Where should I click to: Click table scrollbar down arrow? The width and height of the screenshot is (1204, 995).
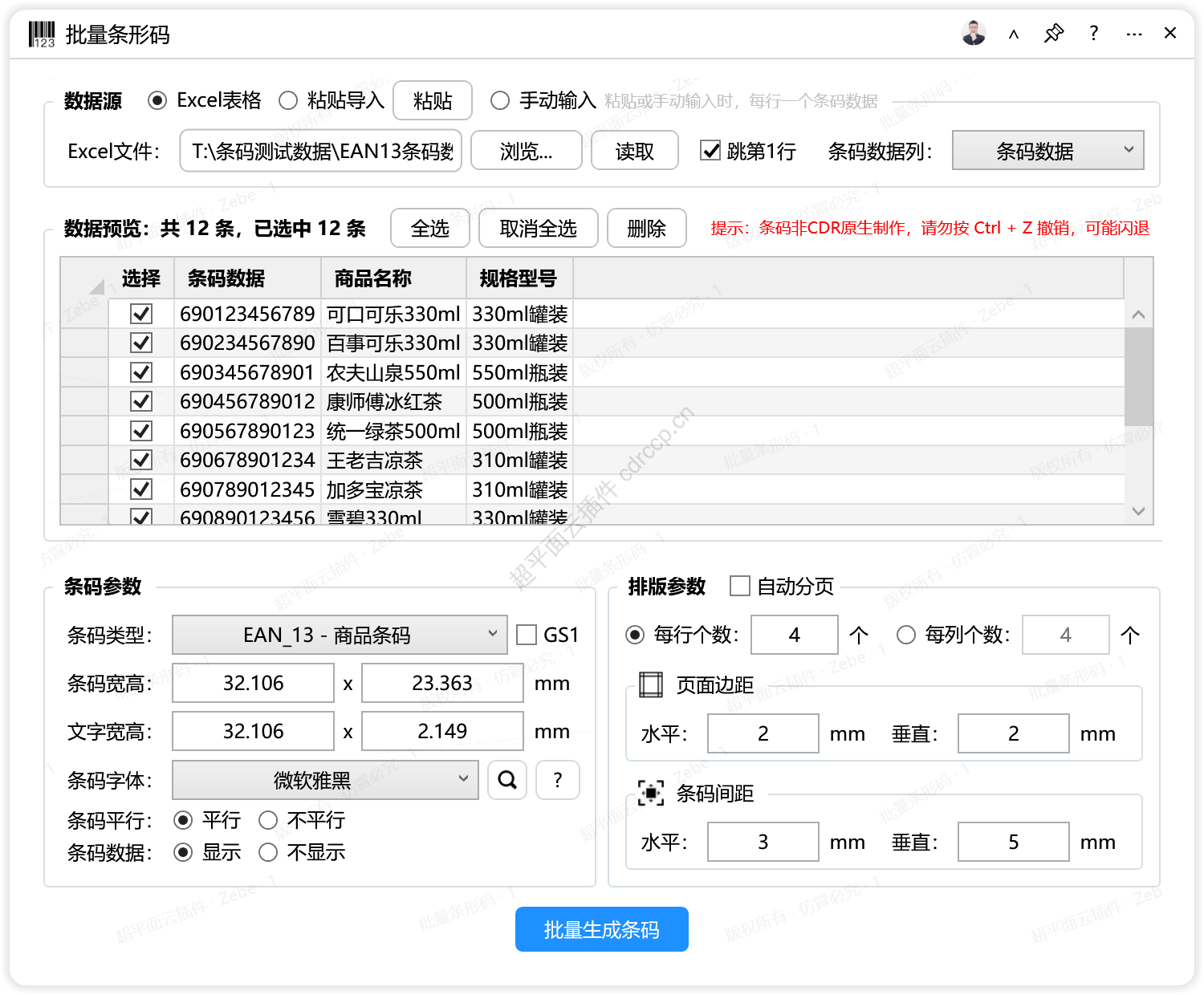coord(1138,510)
